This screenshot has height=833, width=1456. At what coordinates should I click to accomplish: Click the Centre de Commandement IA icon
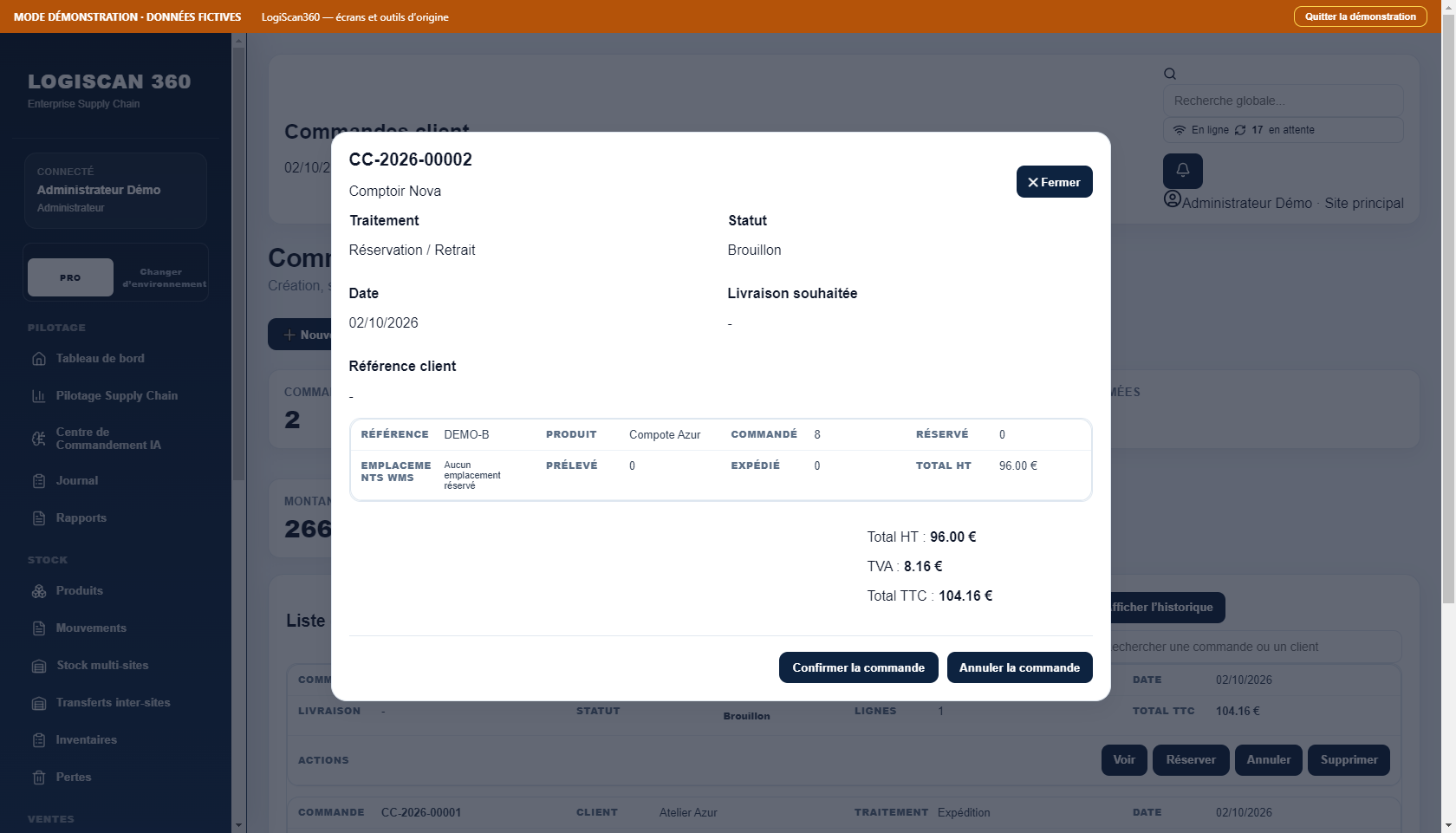click(39, 439)
